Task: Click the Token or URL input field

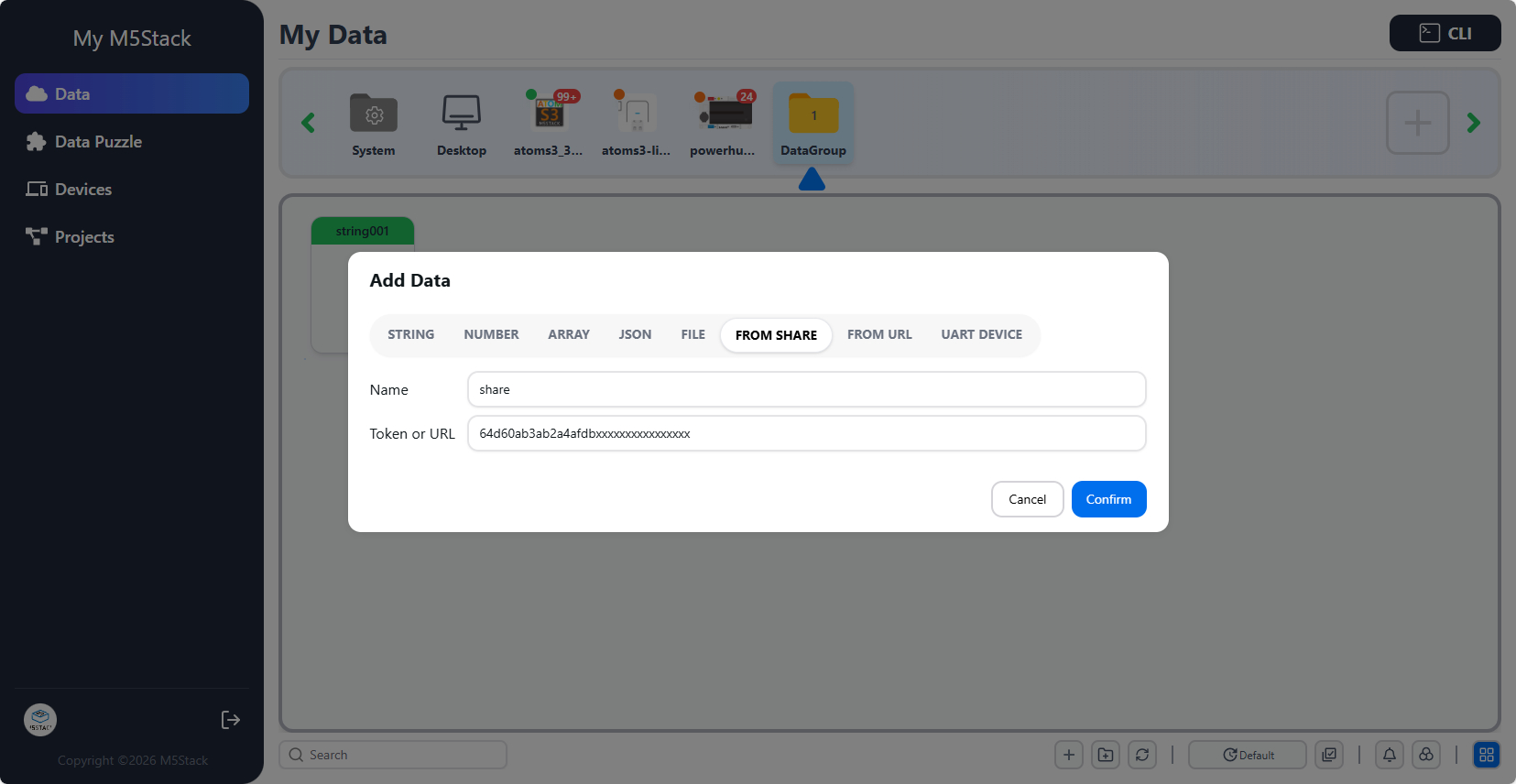Action: [x=806, y=433]
